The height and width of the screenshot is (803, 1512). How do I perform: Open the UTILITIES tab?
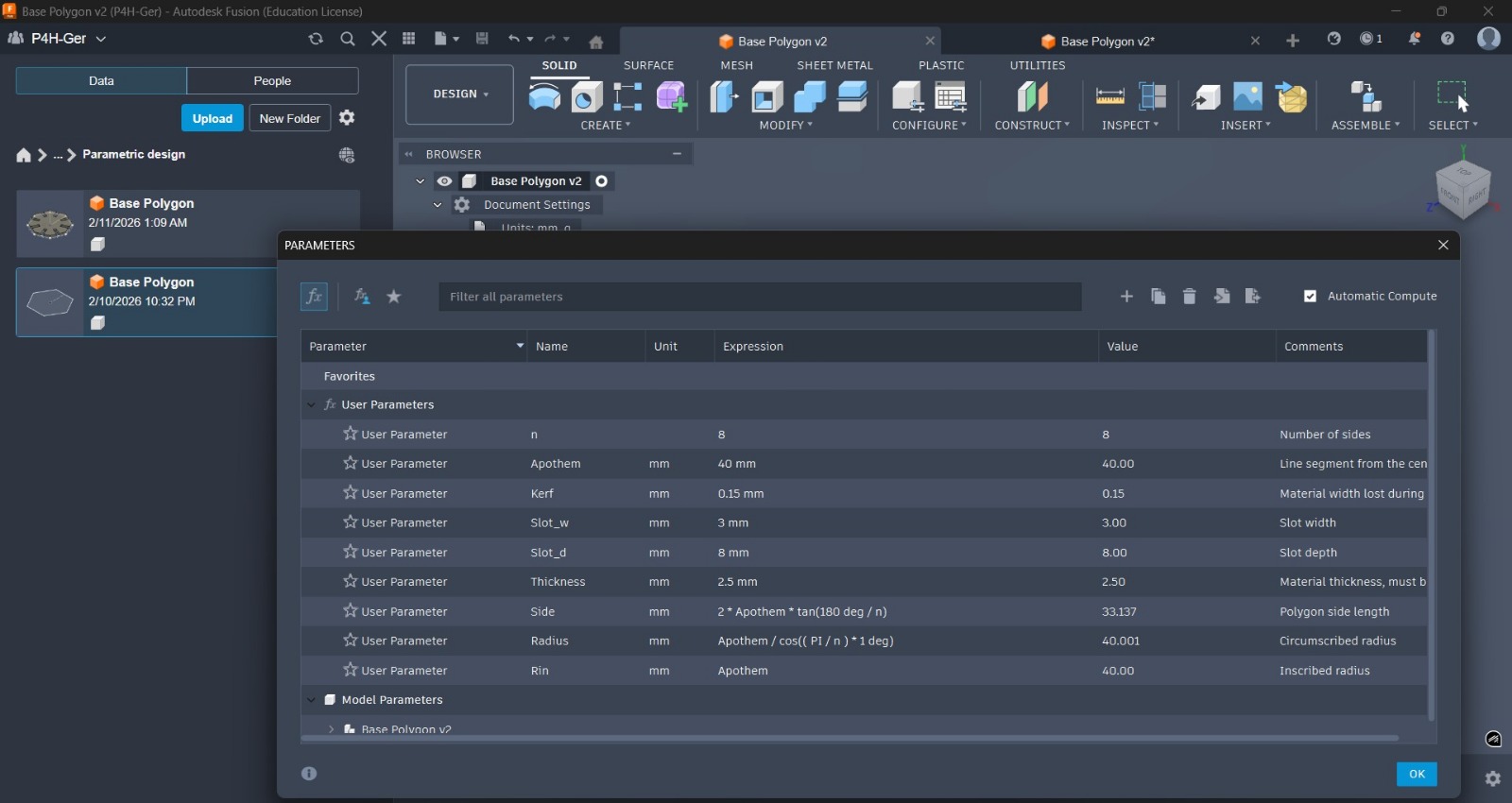pos(1038,66)
